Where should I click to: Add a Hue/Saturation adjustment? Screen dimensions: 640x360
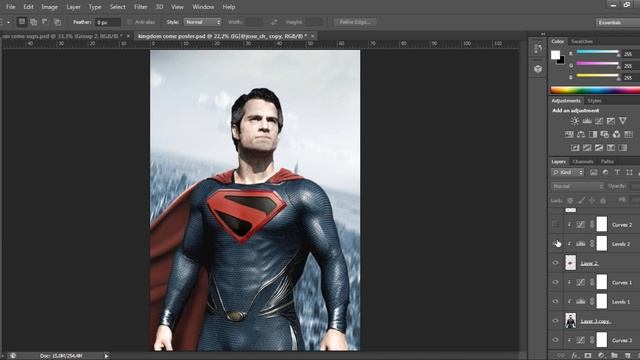pos(569,134)
